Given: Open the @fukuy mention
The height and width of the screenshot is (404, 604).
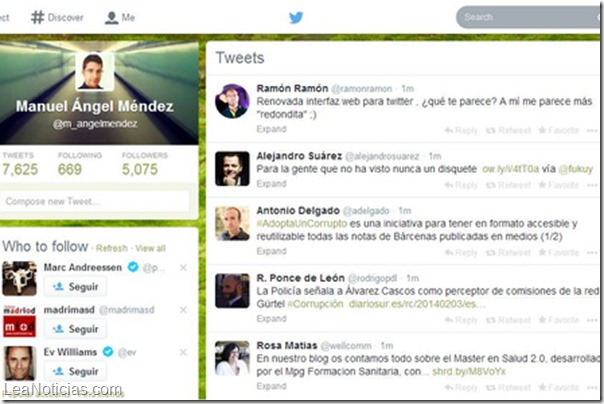Looking at the screenshot, I should tap(576, 169).
